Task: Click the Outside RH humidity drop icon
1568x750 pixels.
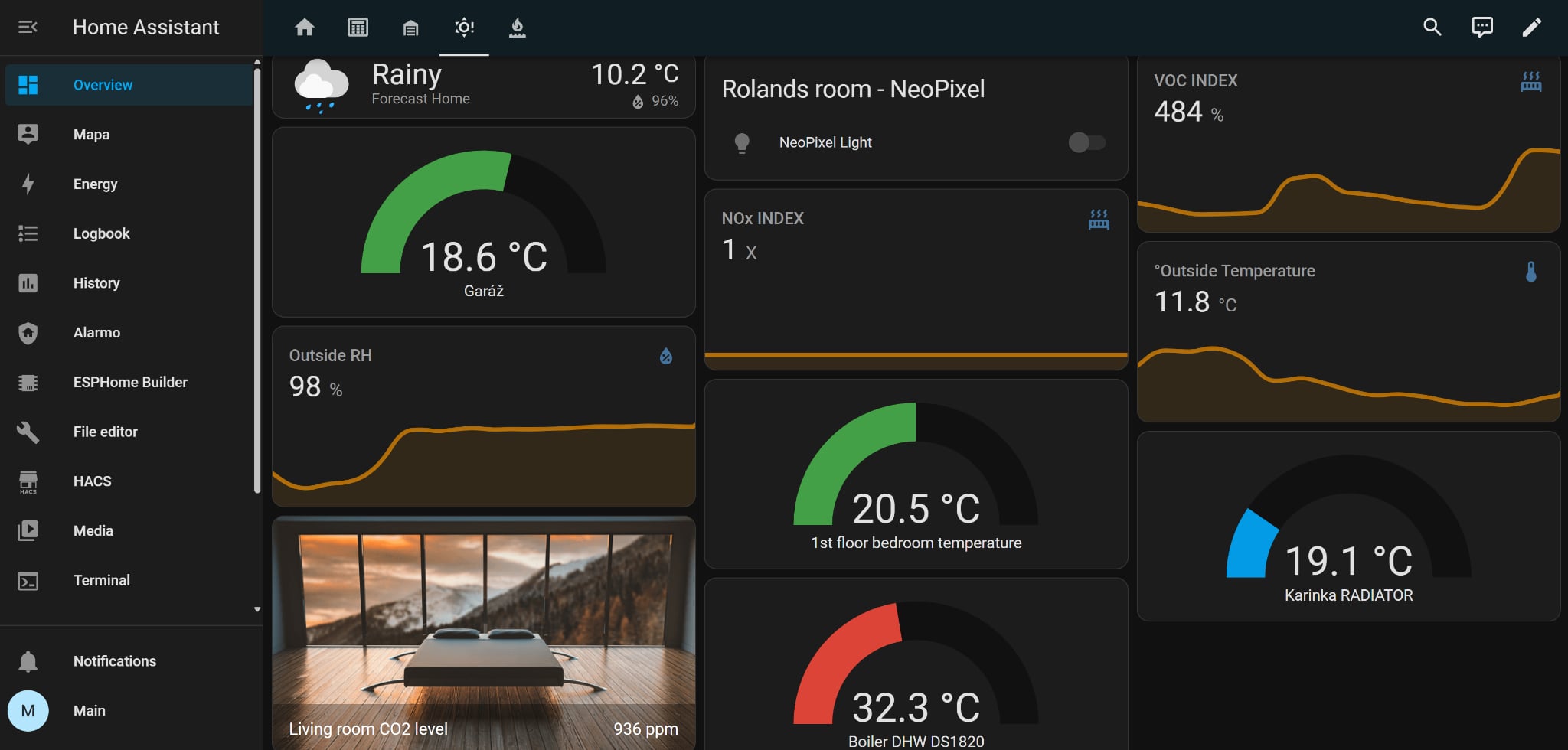Action: point(666,356)
